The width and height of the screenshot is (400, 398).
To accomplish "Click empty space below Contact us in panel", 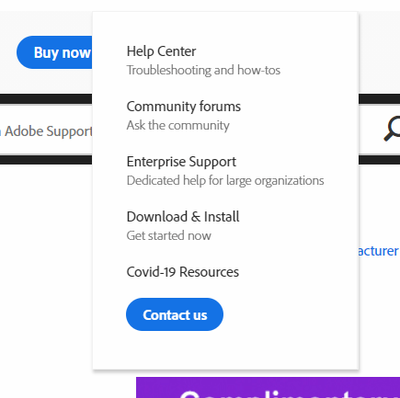I will 225,350.
